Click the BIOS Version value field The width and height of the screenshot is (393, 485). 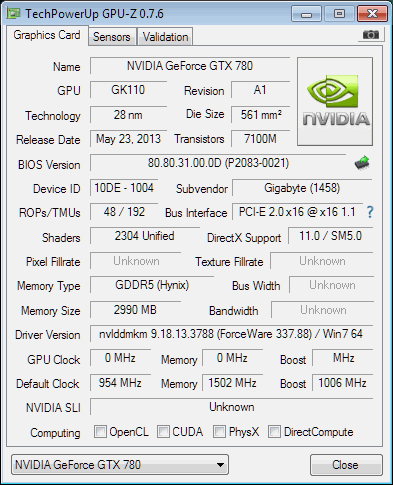(218, 163)
